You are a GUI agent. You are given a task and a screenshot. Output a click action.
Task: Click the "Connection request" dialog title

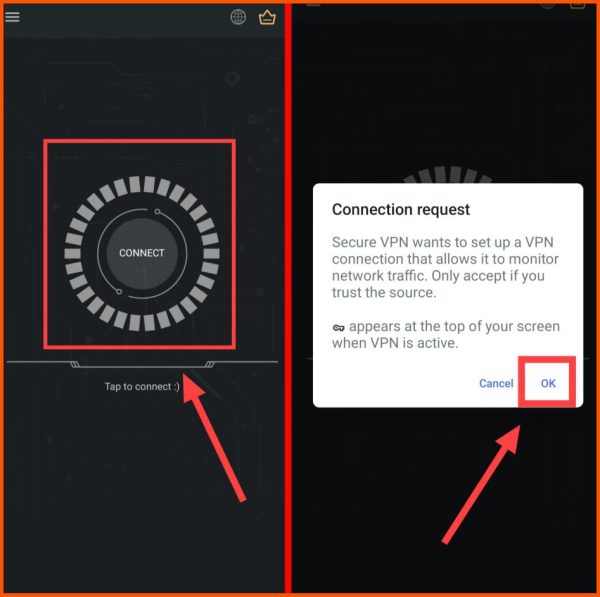pos(401,210)
